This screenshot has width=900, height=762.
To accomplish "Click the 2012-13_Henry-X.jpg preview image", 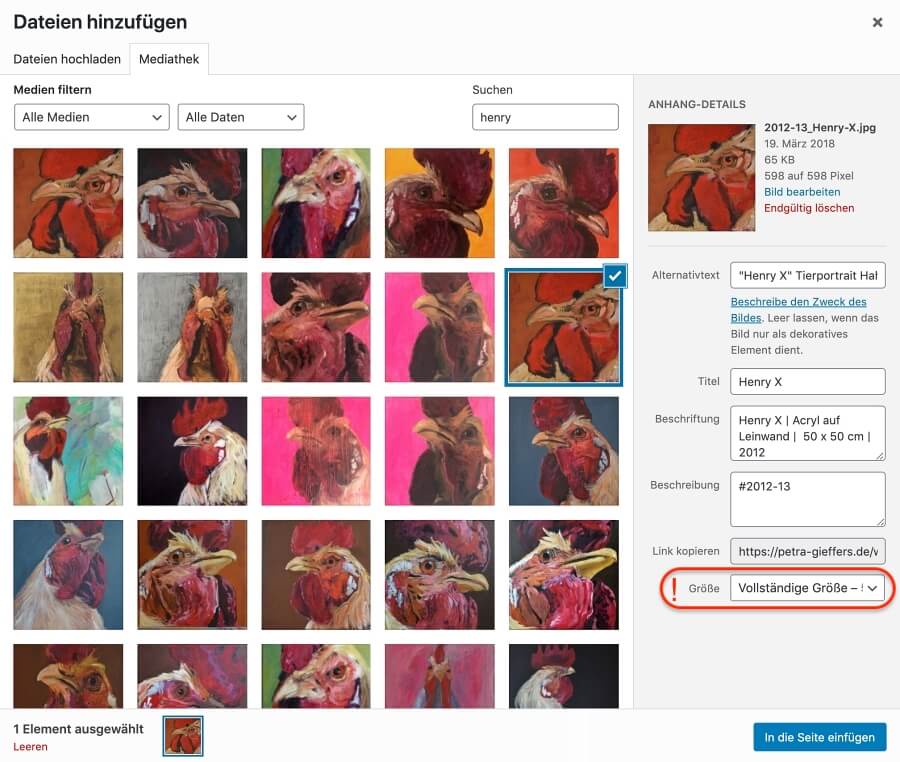I will click(701, 177).
